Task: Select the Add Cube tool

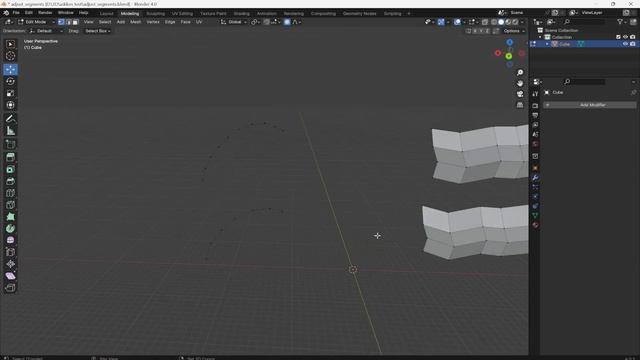Action: [11, 144]
